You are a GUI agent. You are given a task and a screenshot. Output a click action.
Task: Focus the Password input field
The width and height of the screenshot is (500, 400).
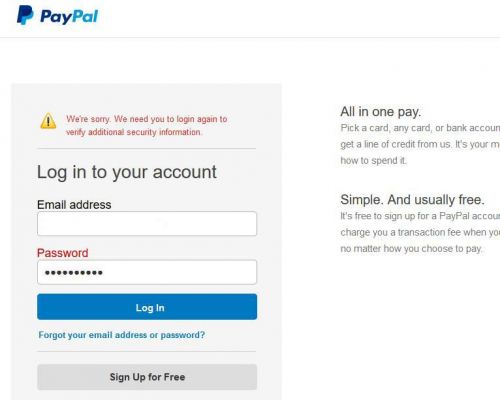[147, 272]
